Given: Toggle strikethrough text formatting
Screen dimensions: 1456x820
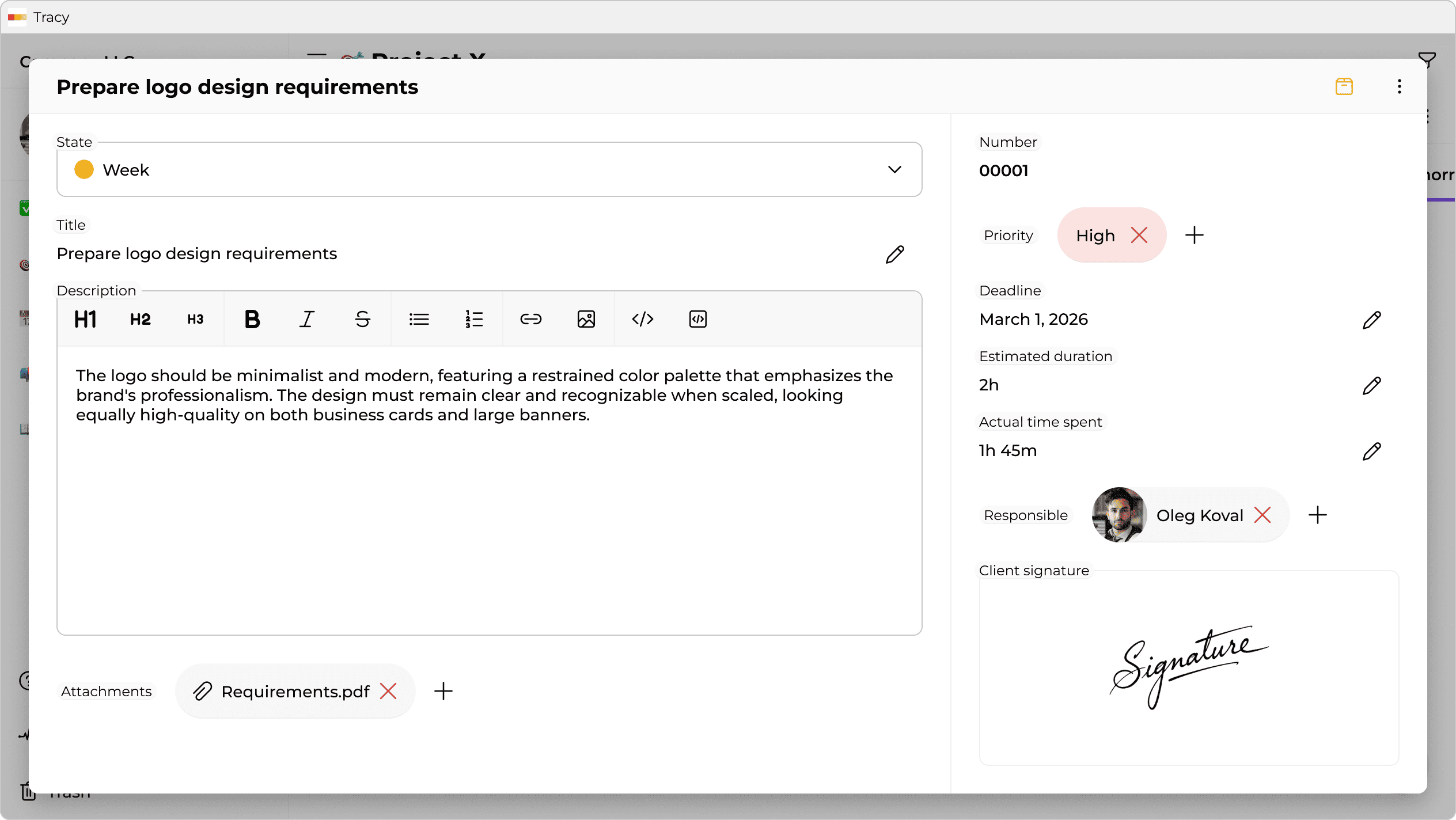Looking at the screenshot, I should (362, 319).
